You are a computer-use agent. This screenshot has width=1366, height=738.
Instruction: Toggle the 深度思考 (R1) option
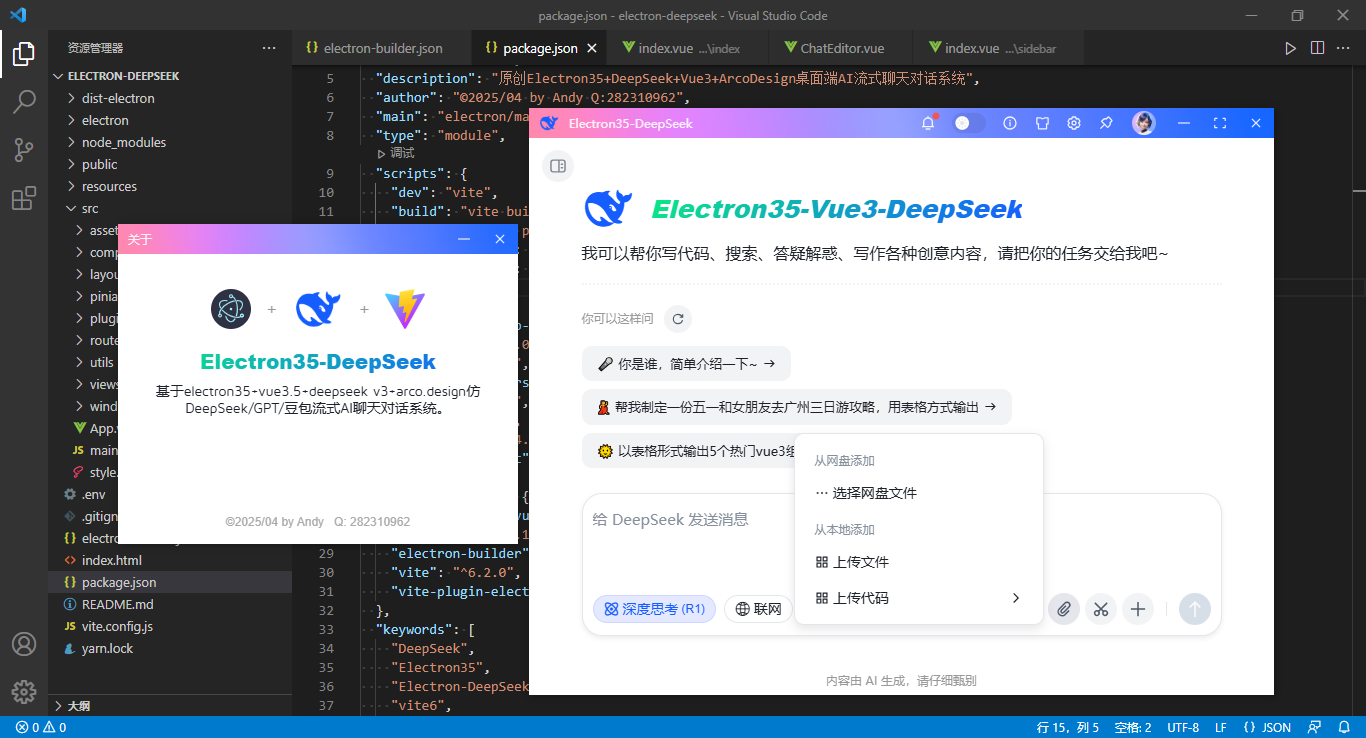click(654, 609)
